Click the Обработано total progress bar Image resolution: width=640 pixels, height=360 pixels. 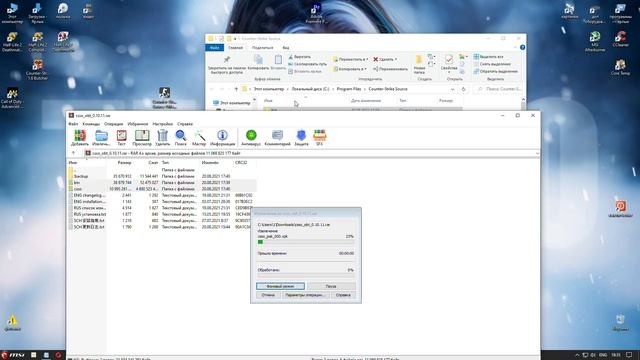pyautogui.click(x=306, y=276)
